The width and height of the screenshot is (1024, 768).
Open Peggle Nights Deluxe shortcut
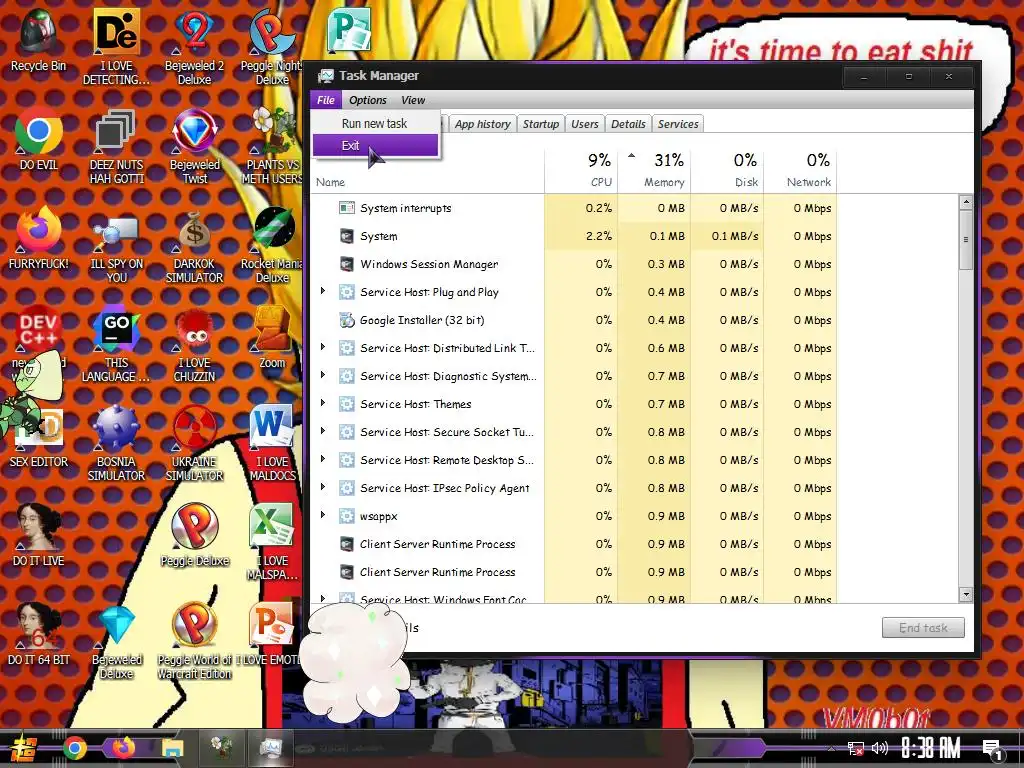(272, 46)
